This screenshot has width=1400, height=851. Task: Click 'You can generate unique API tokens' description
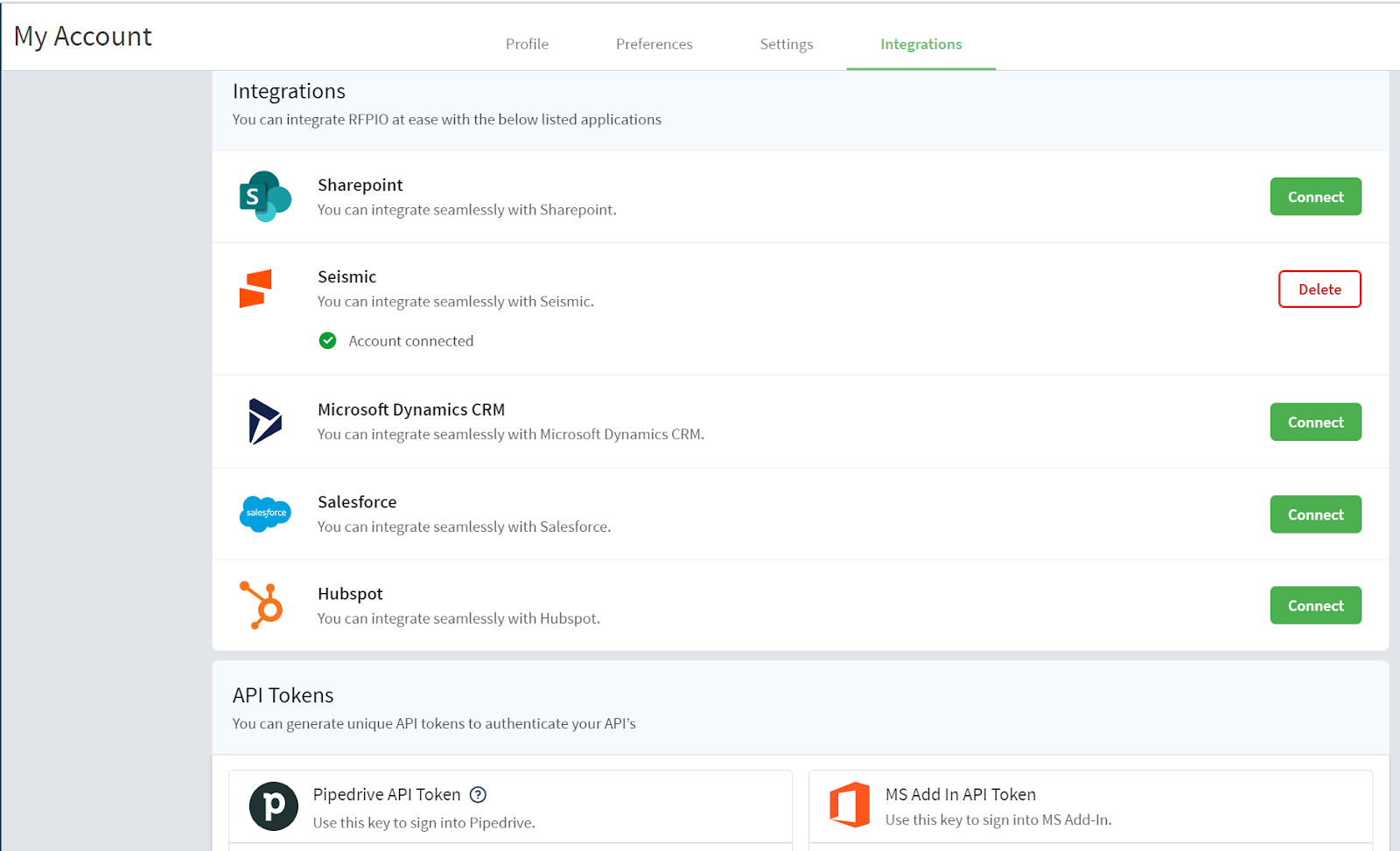(434, 724)
